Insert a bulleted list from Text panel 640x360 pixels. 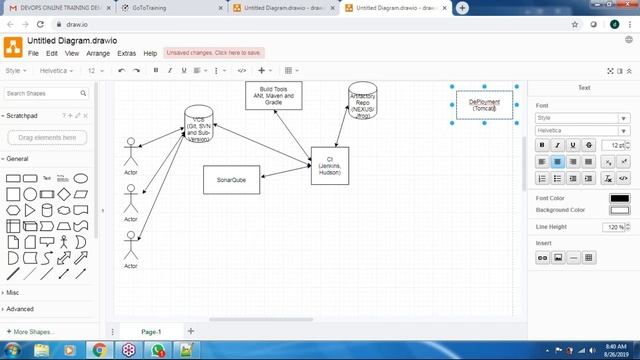(558, 178)
